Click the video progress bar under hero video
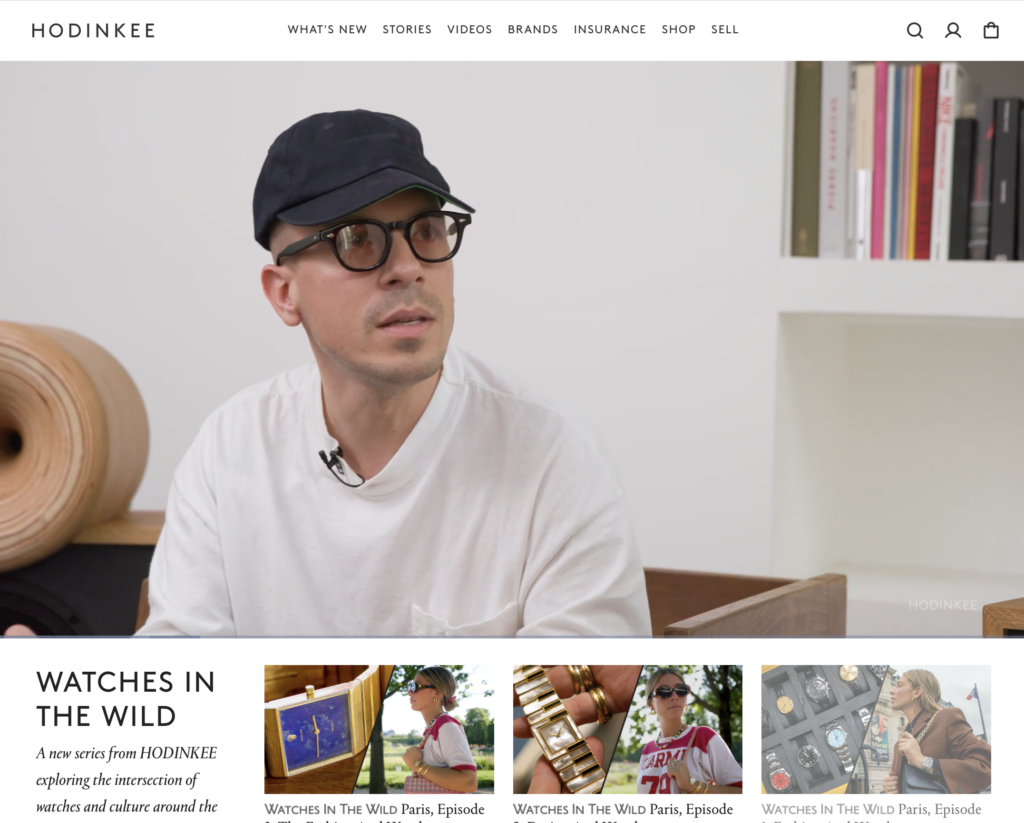 (x=512, y=636)
